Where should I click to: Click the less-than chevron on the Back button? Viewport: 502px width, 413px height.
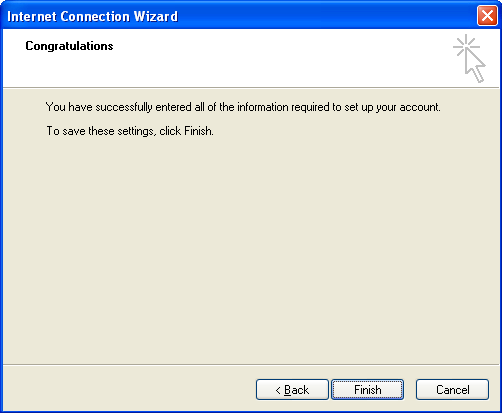[x=278, y=390]
